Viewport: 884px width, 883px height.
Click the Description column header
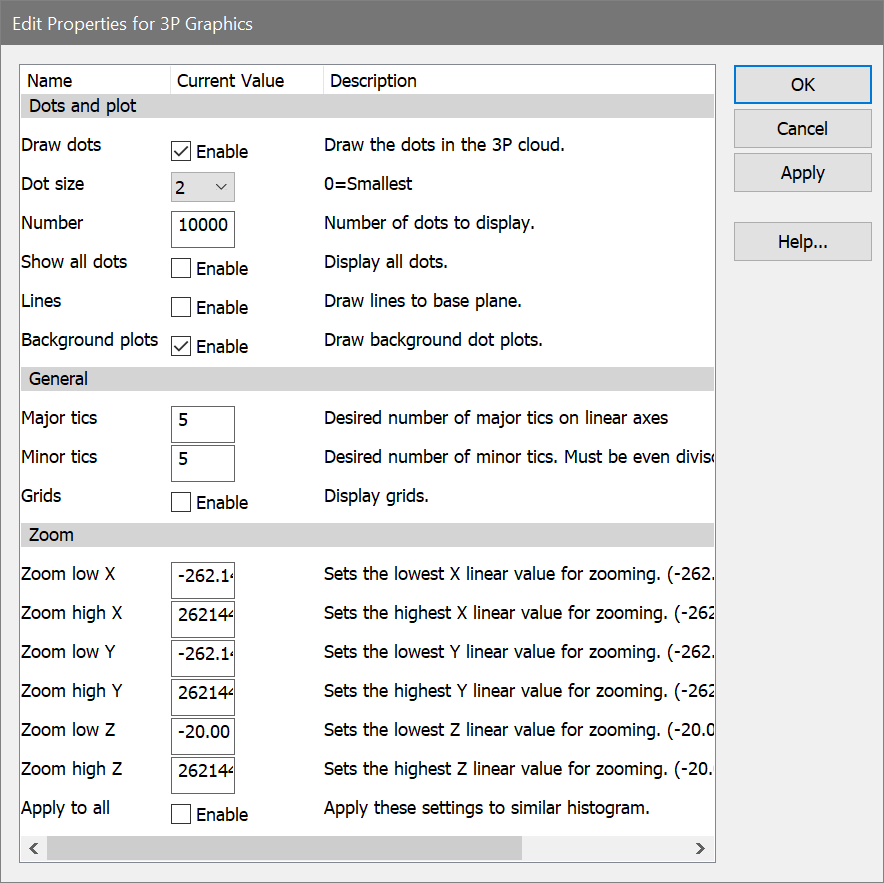pyautogui.click(x=373, y=81)
